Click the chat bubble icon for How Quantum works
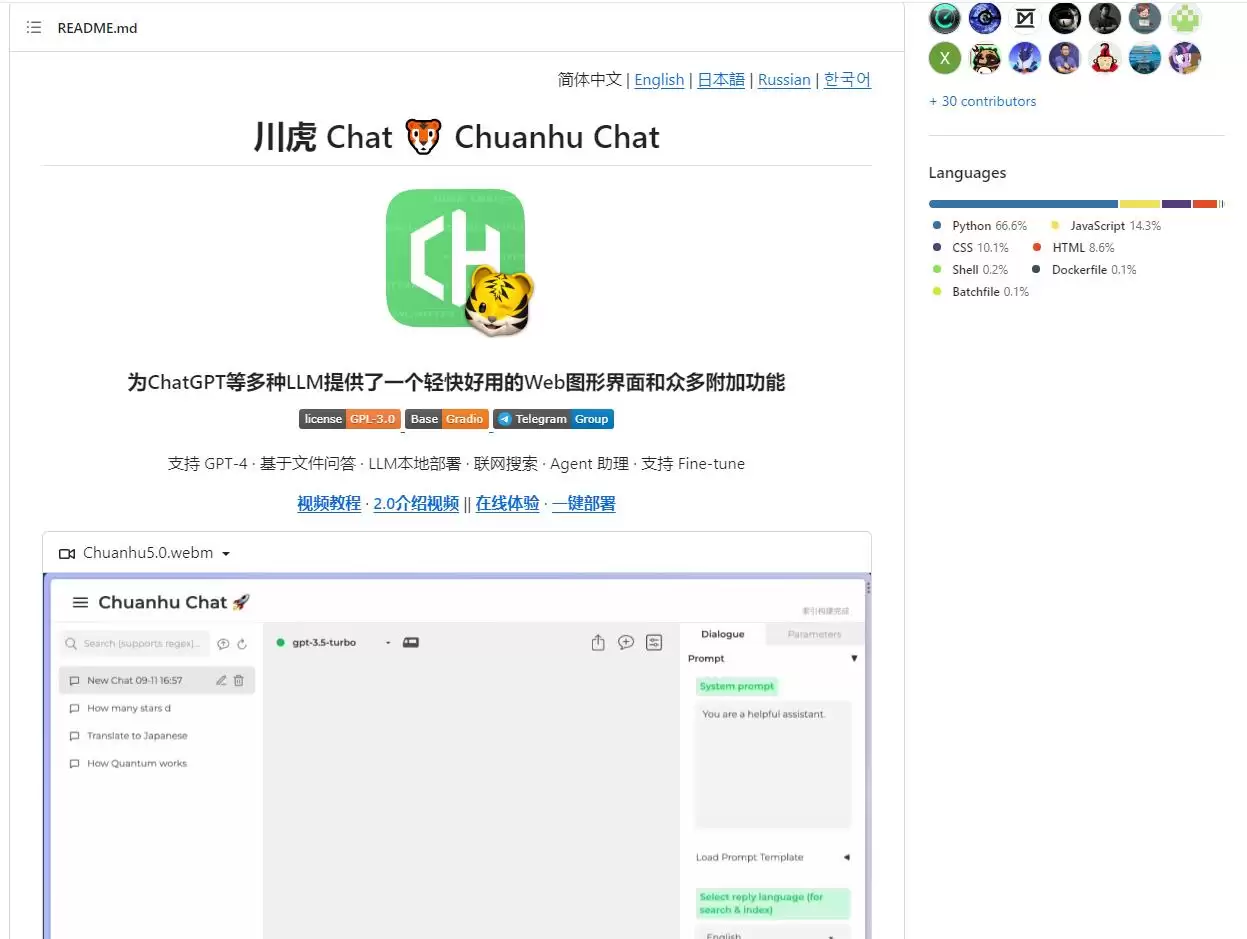1247x939 pixels. pos(75,764)
